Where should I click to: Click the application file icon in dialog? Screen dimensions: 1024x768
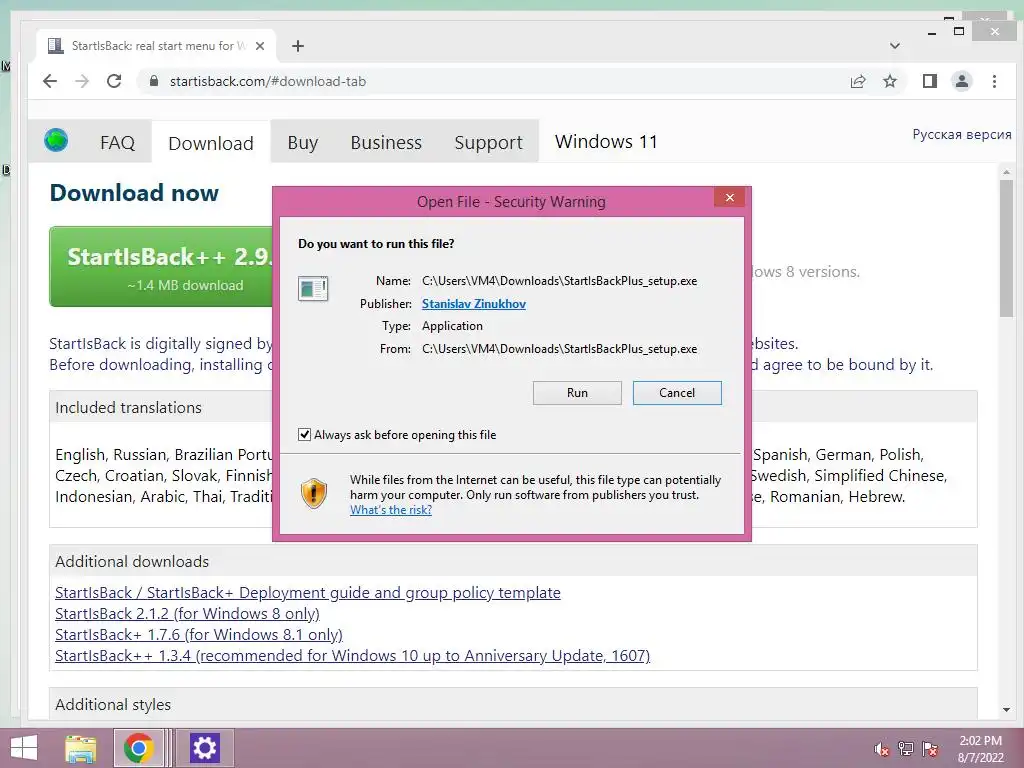click(313, 288)
